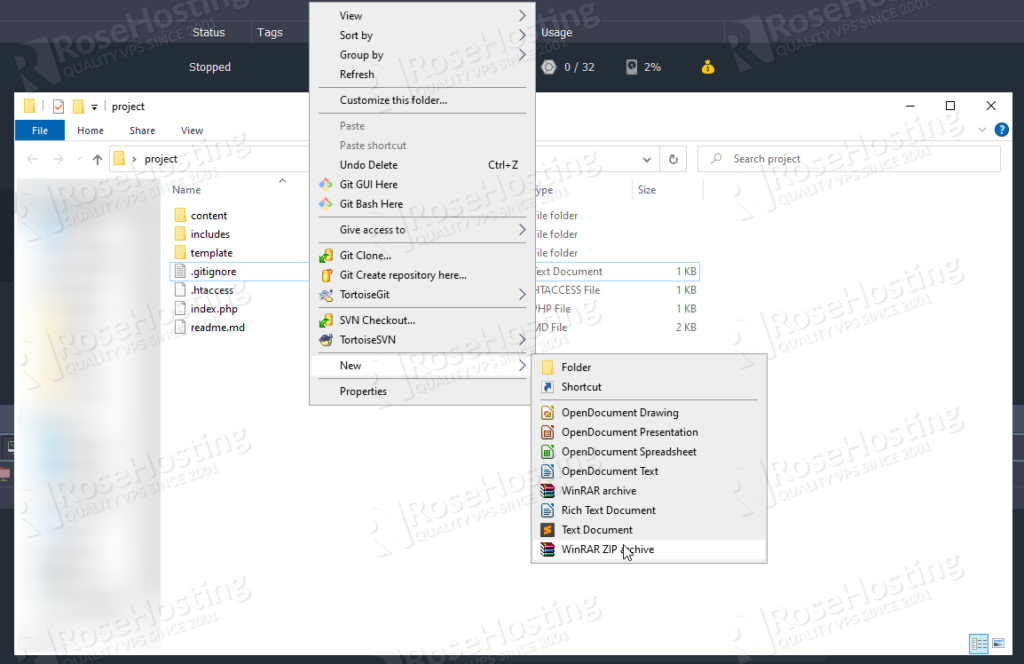This screenshot has width=1024, height=664.
Task: Sort files by the Size column header
Action: coord(647,190)
